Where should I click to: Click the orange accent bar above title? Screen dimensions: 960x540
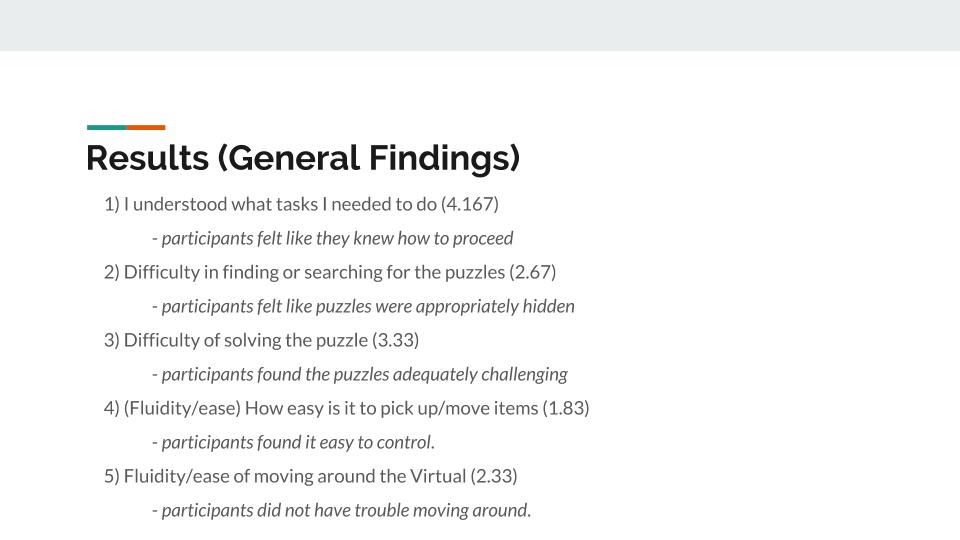[146, 127]
